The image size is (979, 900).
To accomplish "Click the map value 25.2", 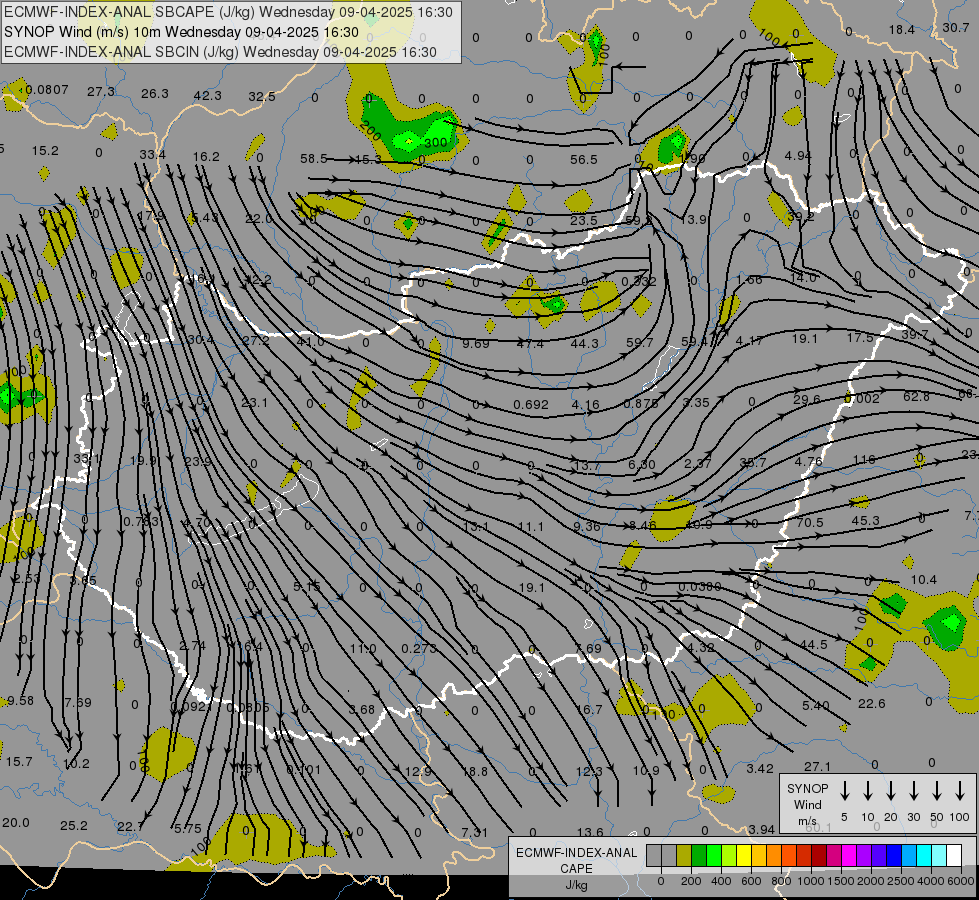I will tap(74, 825).
